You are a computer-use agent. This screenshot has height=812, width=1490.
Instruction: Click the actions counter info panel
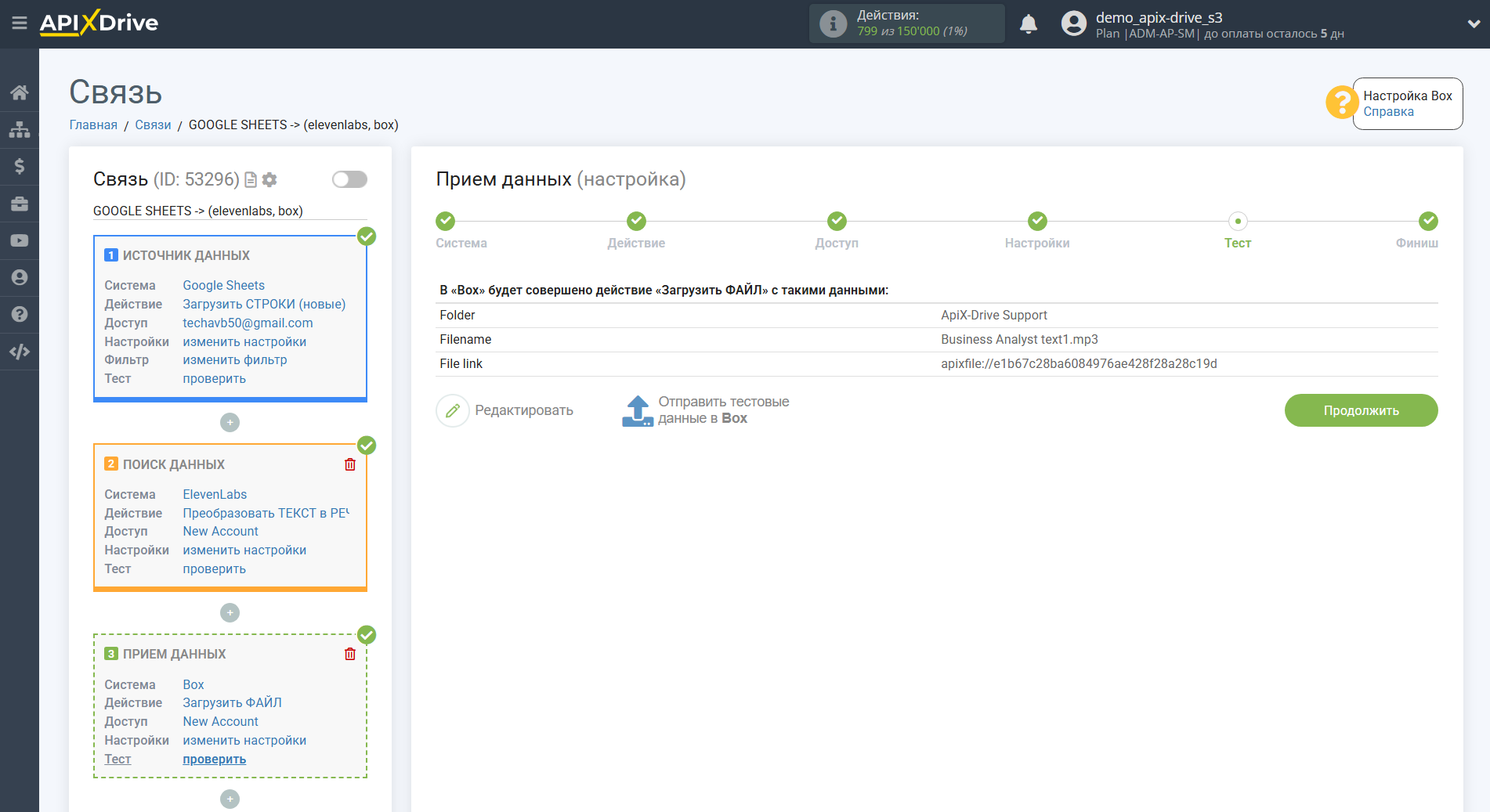tap(906, 23)
